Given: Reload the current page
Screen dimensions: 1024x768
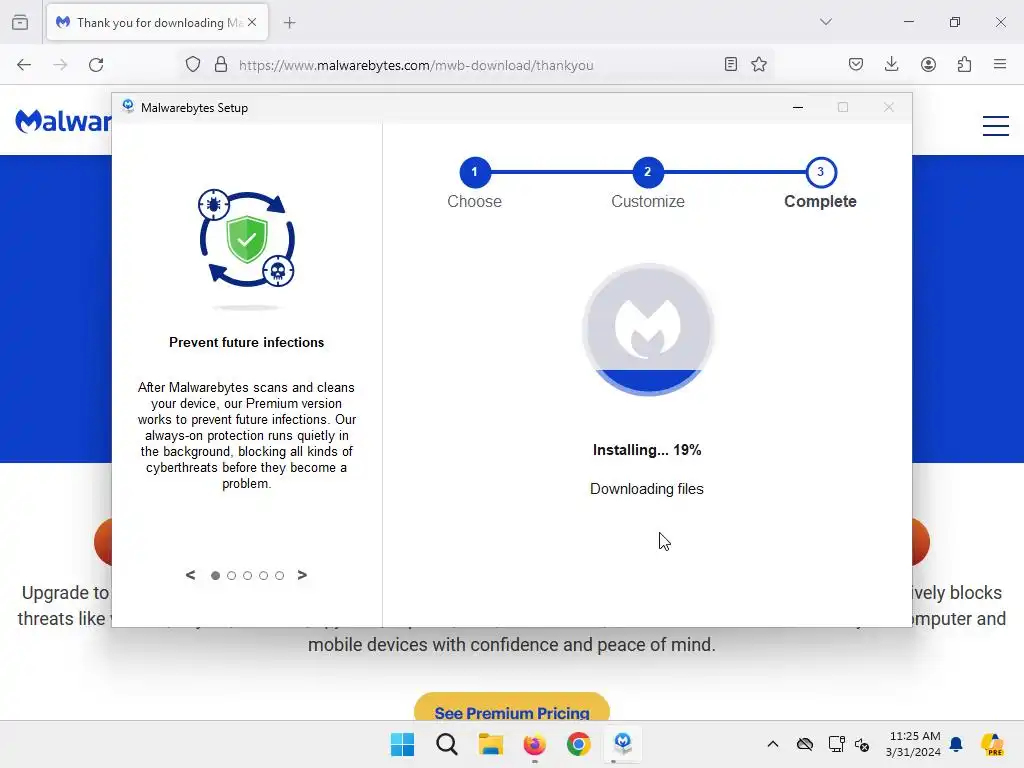Looking at the screenshot, I should click(96, 65).
